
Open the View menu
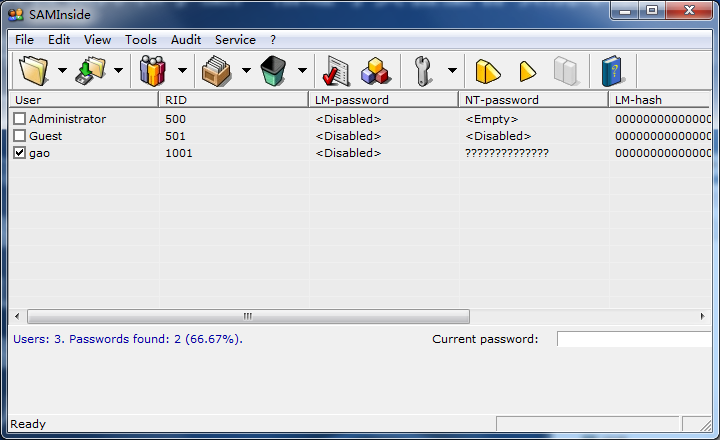point(97,40)
